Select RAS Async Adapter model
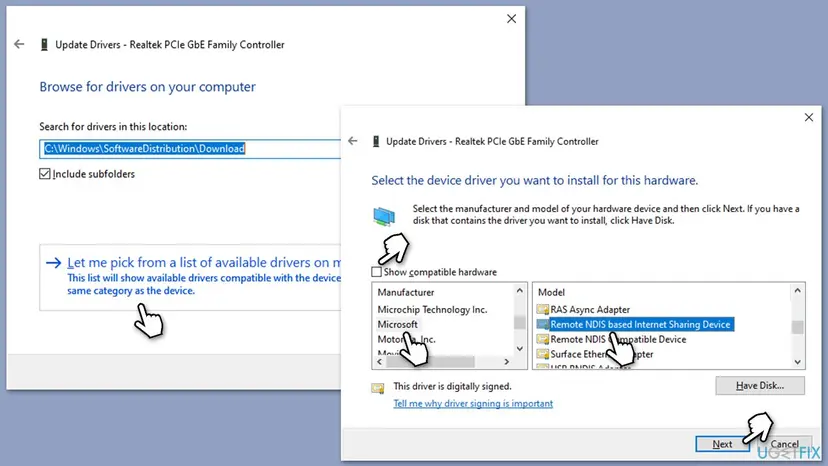 tap(590, 310)
